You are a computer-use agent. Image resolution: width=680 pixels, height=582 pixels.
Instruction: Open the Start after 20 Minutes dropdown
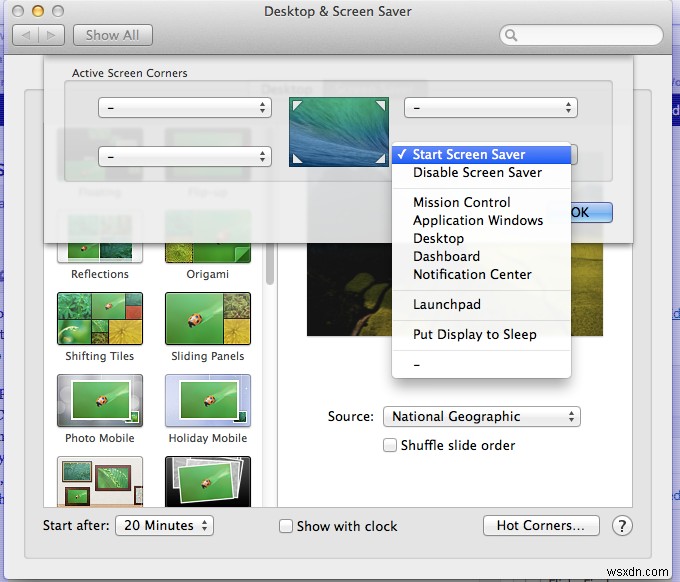click(x=164, y=526)
